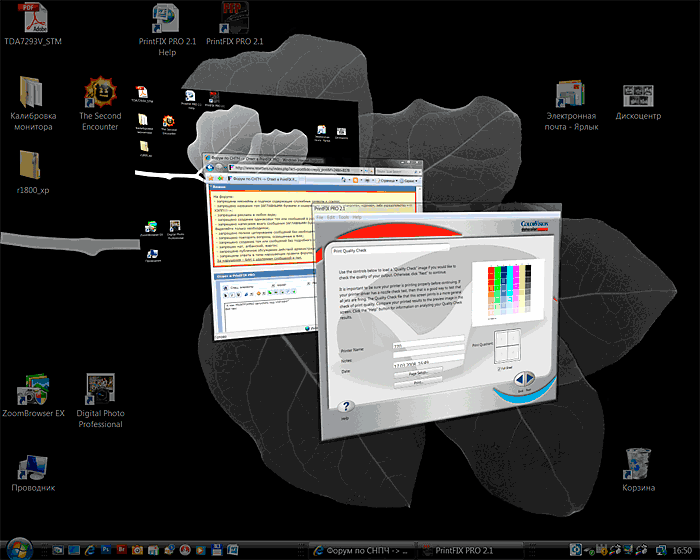Click the Printer Name field in PrintFIX PRO
700x560 pixels.
pyautogui.click(x=429, y=342)
